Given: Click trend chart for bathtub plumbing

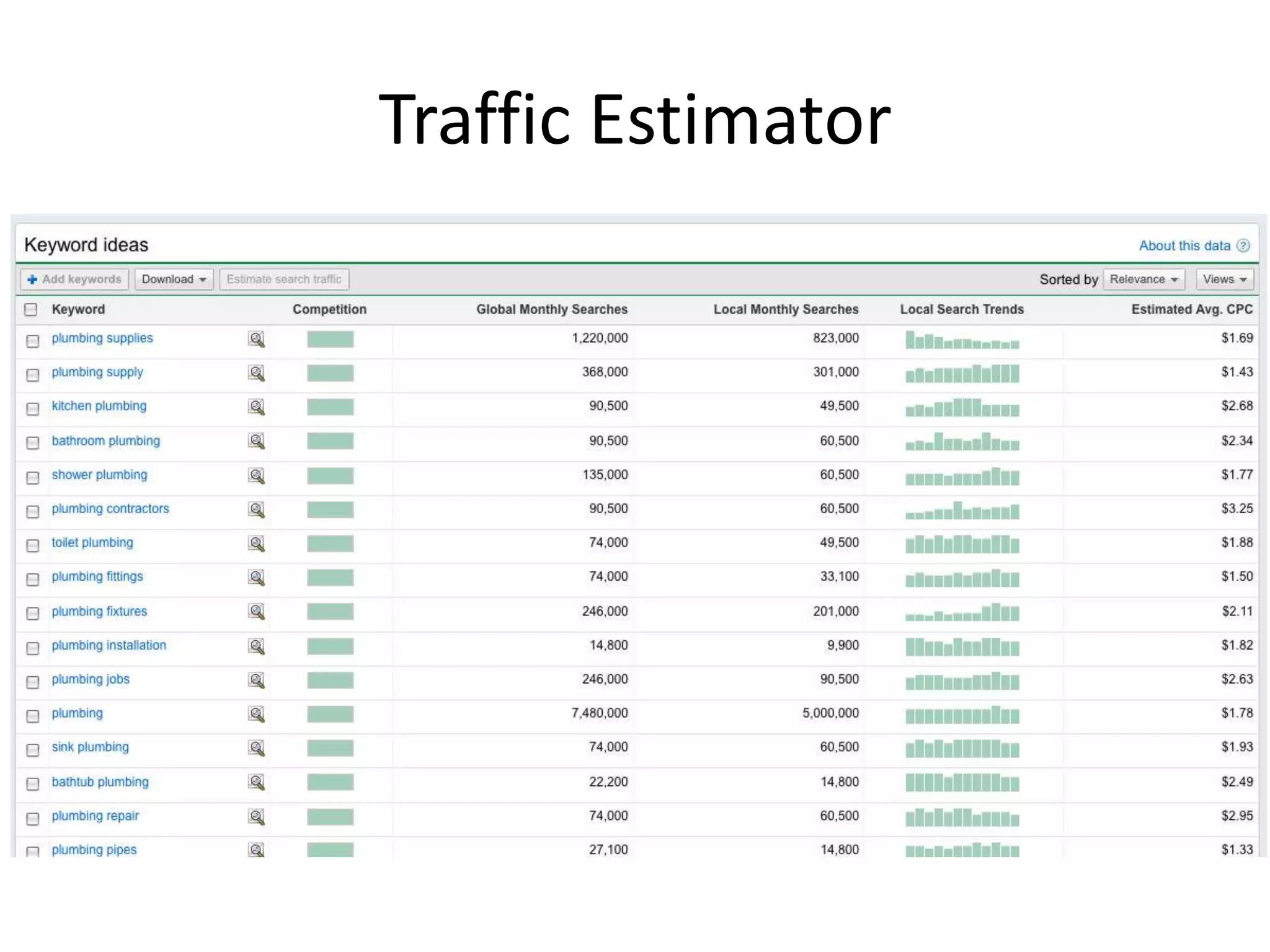Looking at the screenshot, I should coord(962,783).
